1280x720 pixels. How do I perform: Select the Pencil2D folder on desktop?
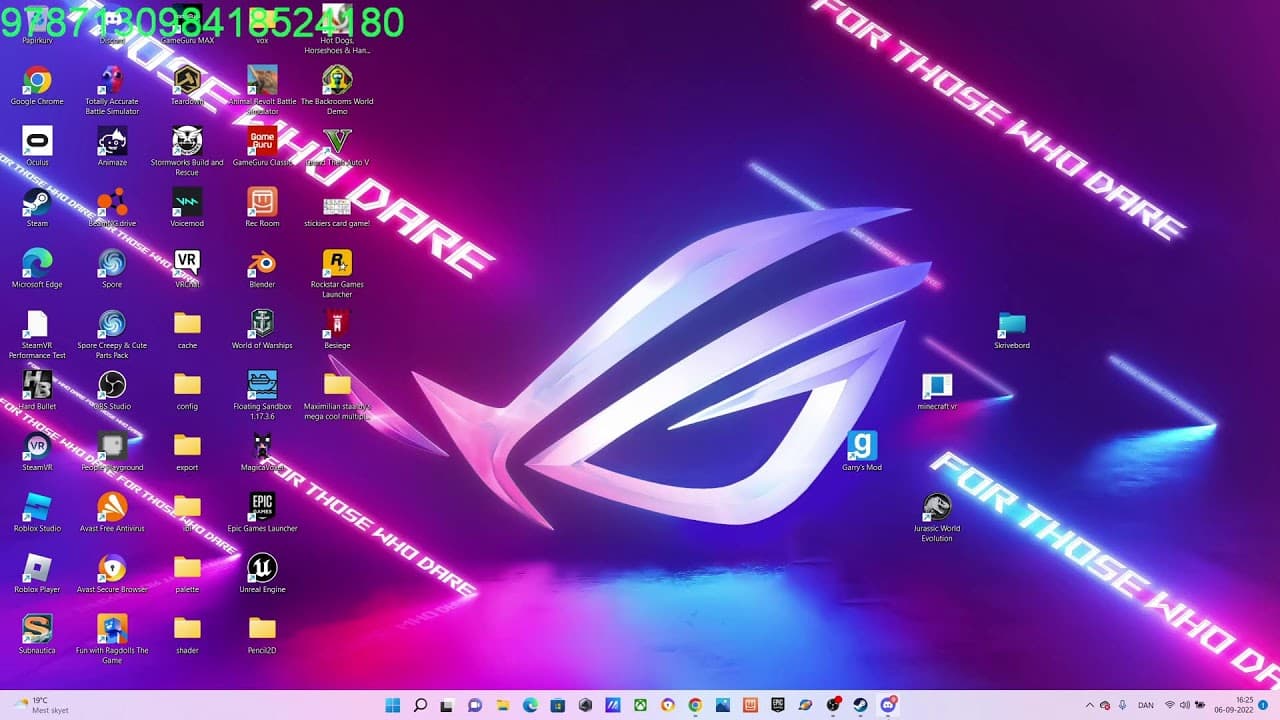(262, 635)
